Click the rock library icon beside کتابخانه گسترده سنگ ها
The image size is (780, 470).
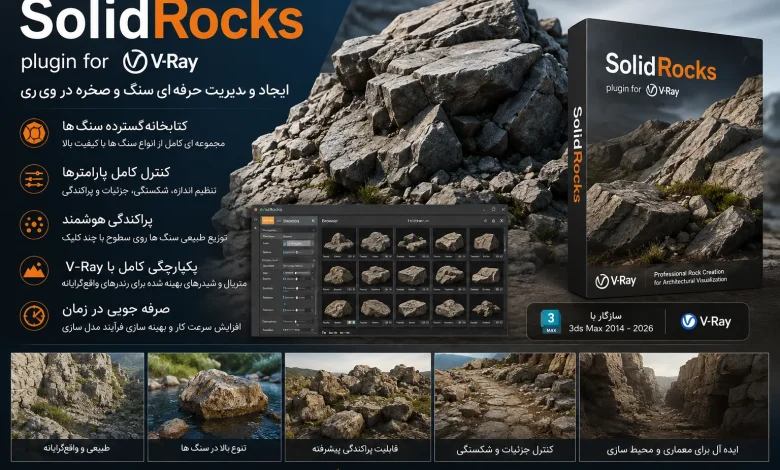point(34,133)
